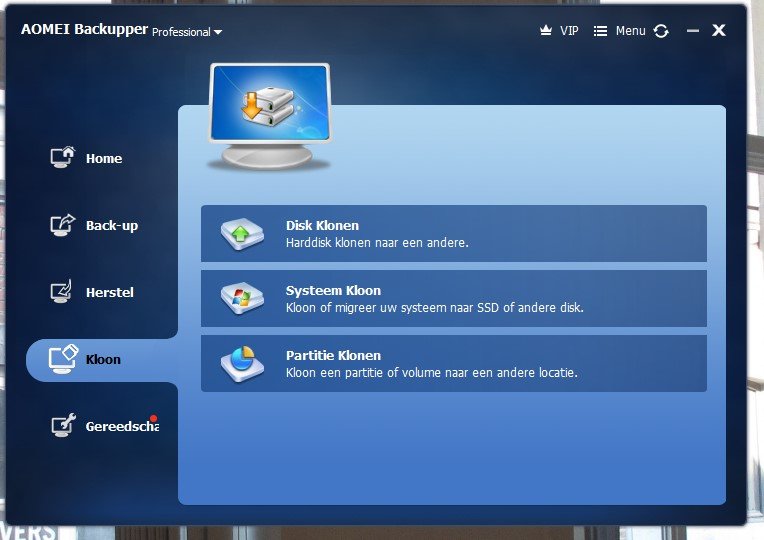
Task: Click the Disk Klonen green arrow icon
Action: coord(242,234)
